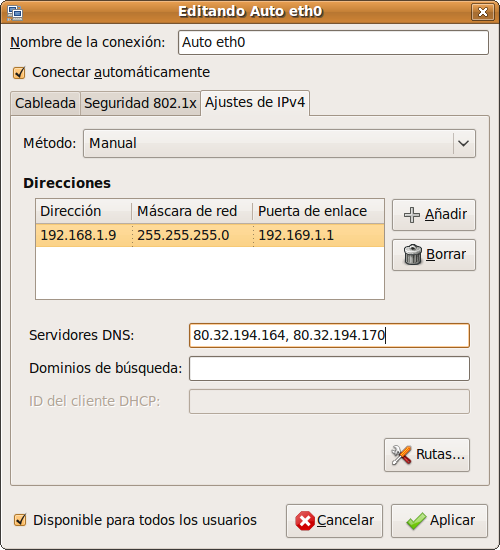Viewport: 500px width, 550px height.
Task: Click the red X icon on Cancelar
Action: (305, 521)
